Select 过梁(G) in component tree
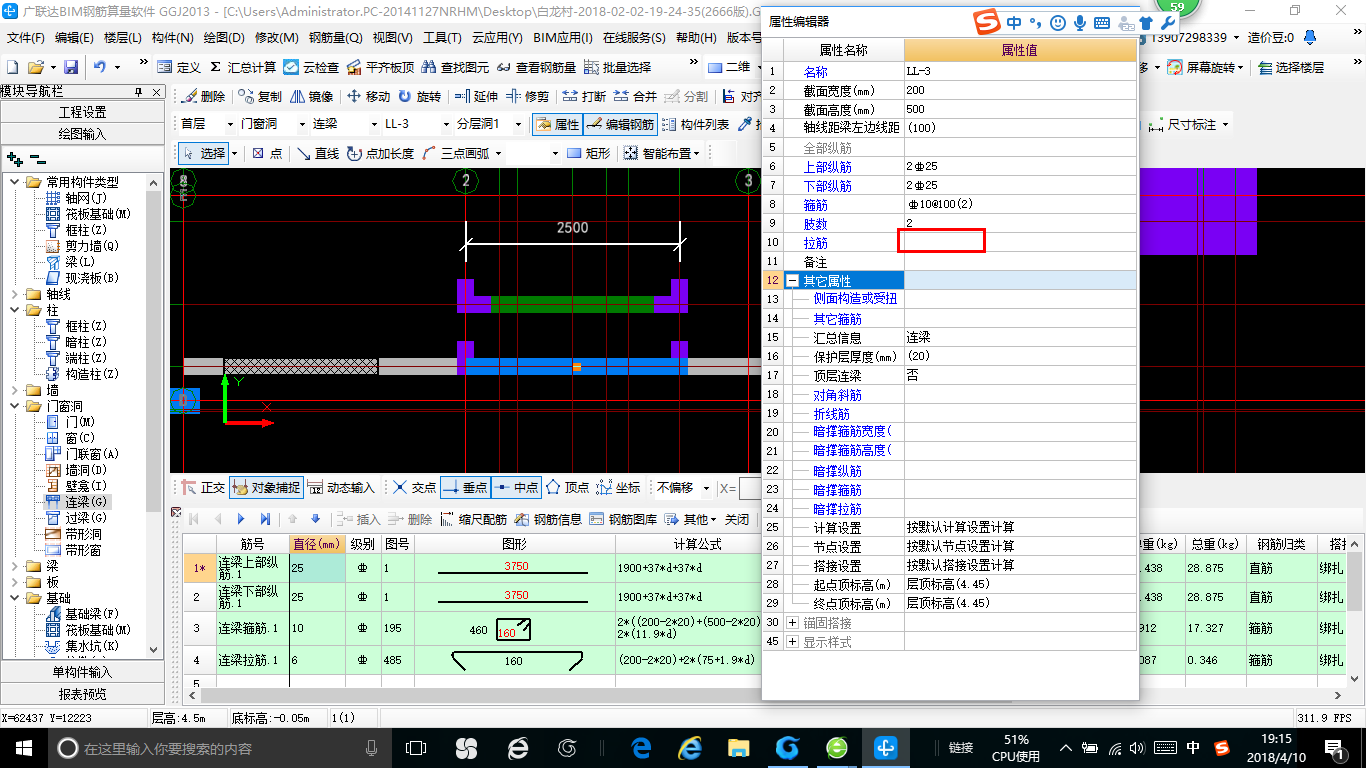 [x=86, y=518]
